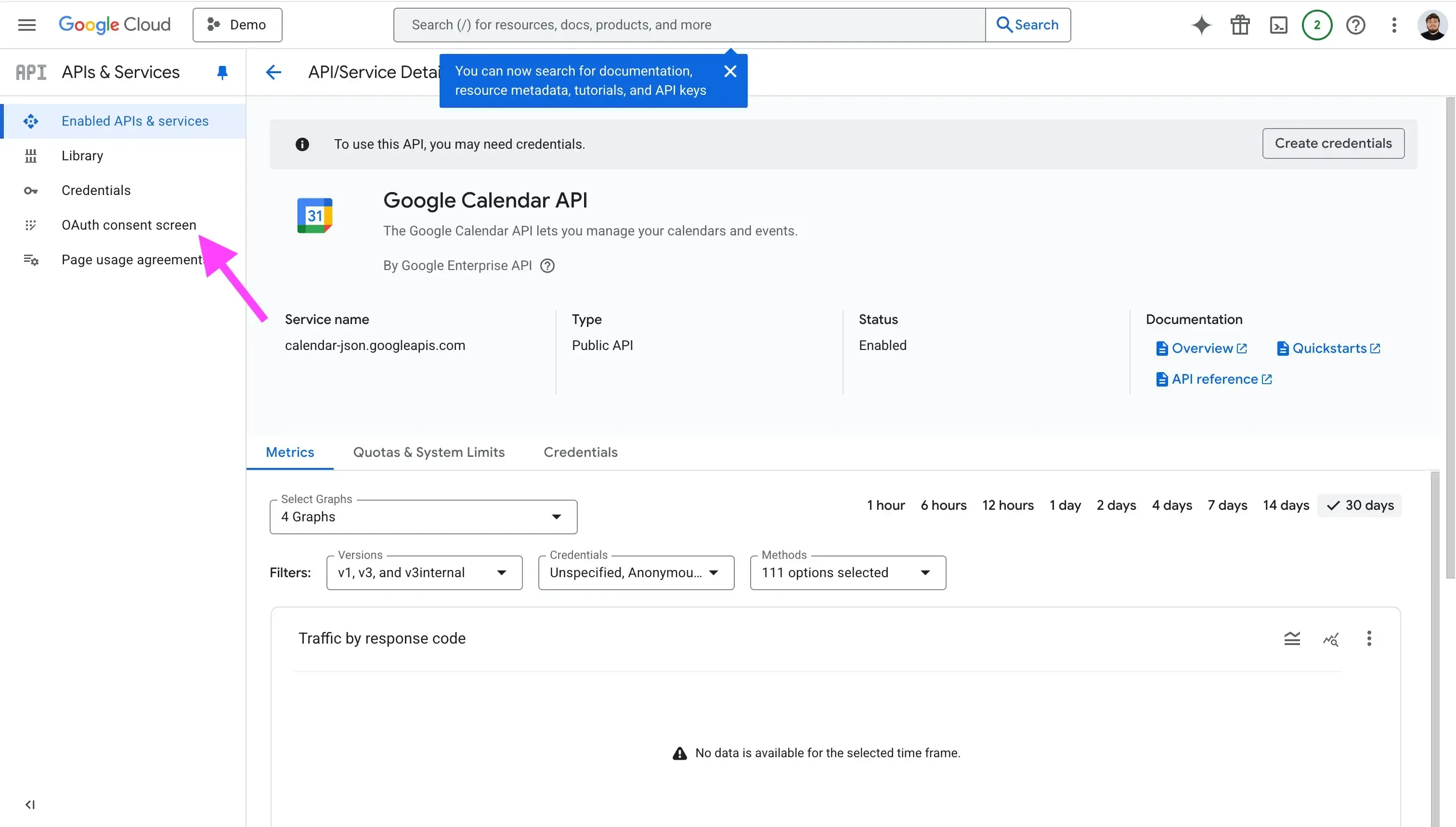Open the help question mark menu
The height and width of the screenshot is (827, 1456).
[x=1357, y=25]
